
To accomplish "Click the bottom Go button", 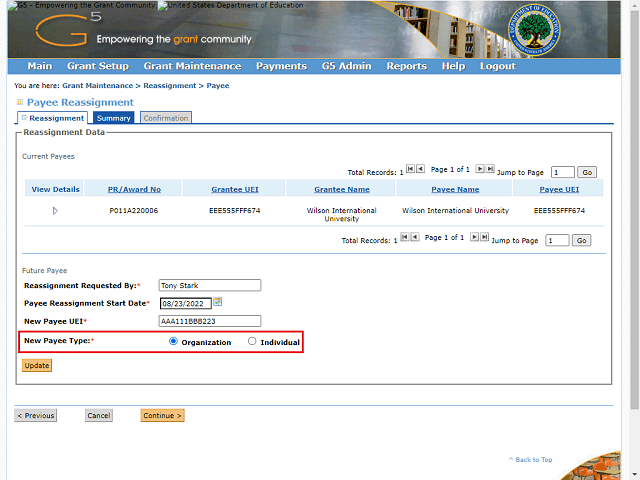I will tap(581, 240).
